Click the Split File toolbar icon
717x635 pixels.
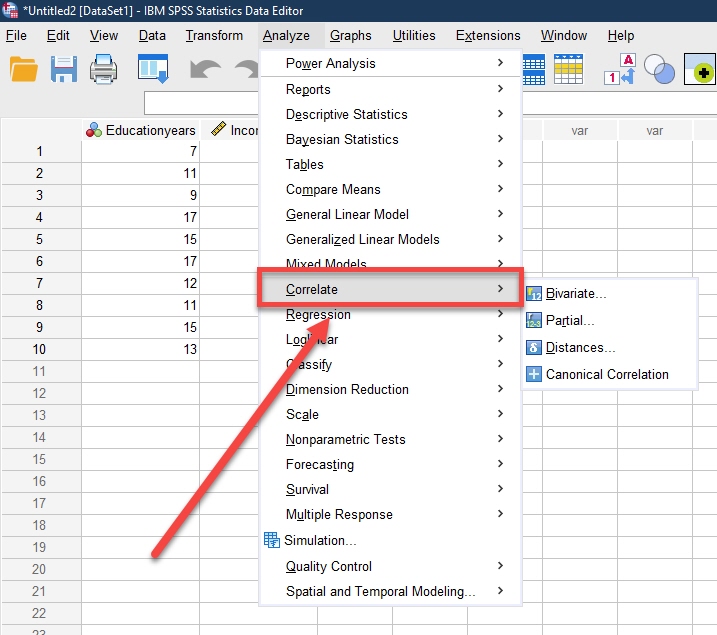(x=534, y=69)
